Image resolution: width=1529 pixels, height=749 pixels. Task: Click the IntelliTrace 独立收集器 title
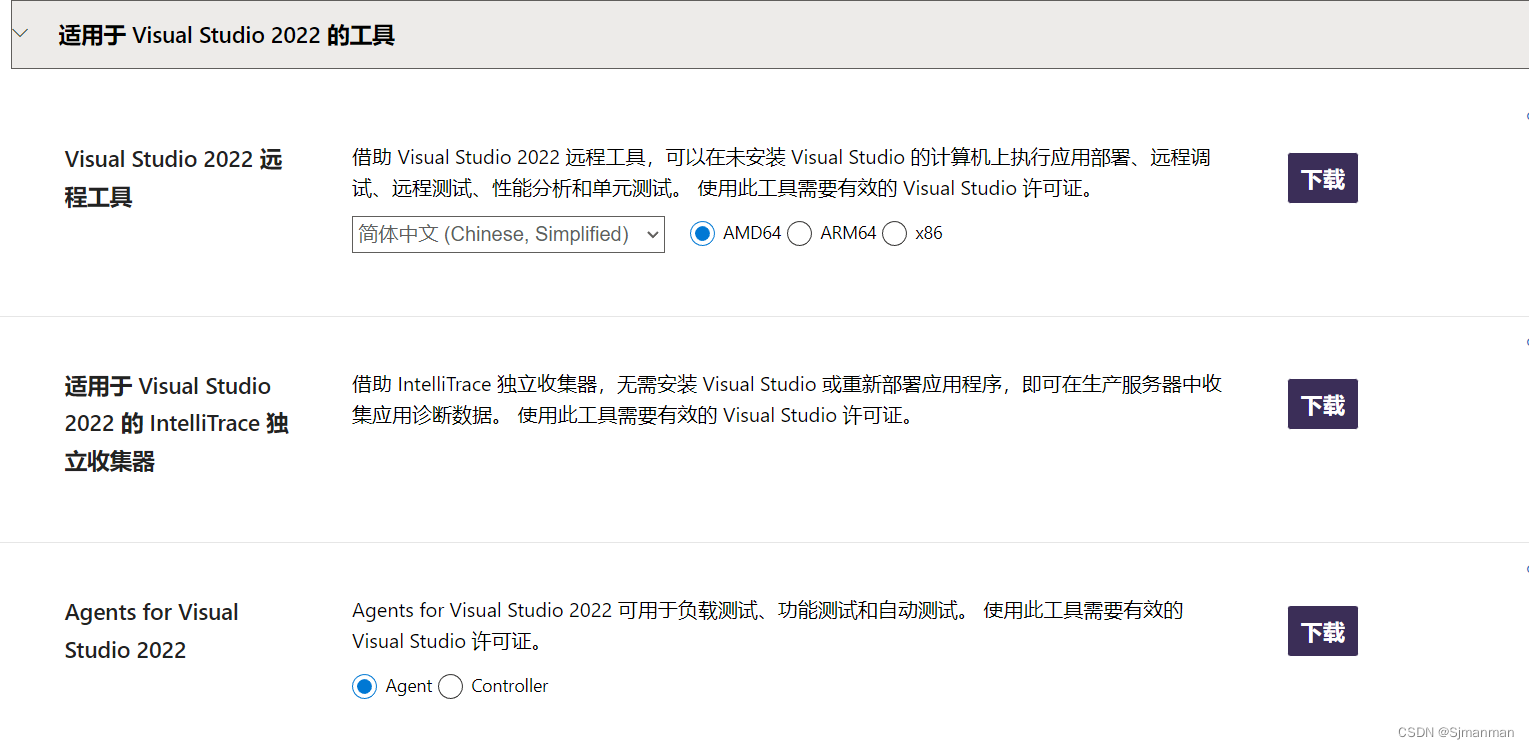[177, 423]
